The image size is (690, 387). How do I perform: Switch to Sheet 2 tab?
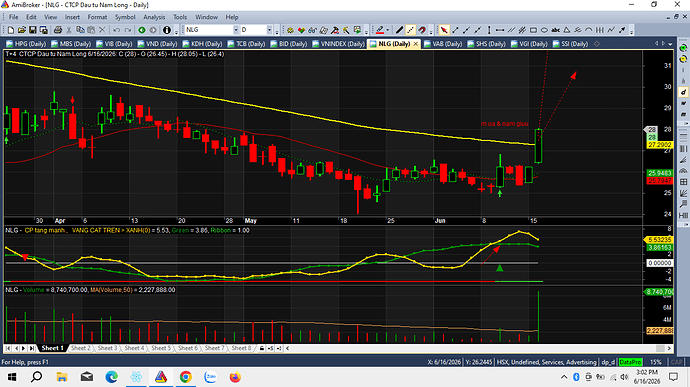(81, 348)
